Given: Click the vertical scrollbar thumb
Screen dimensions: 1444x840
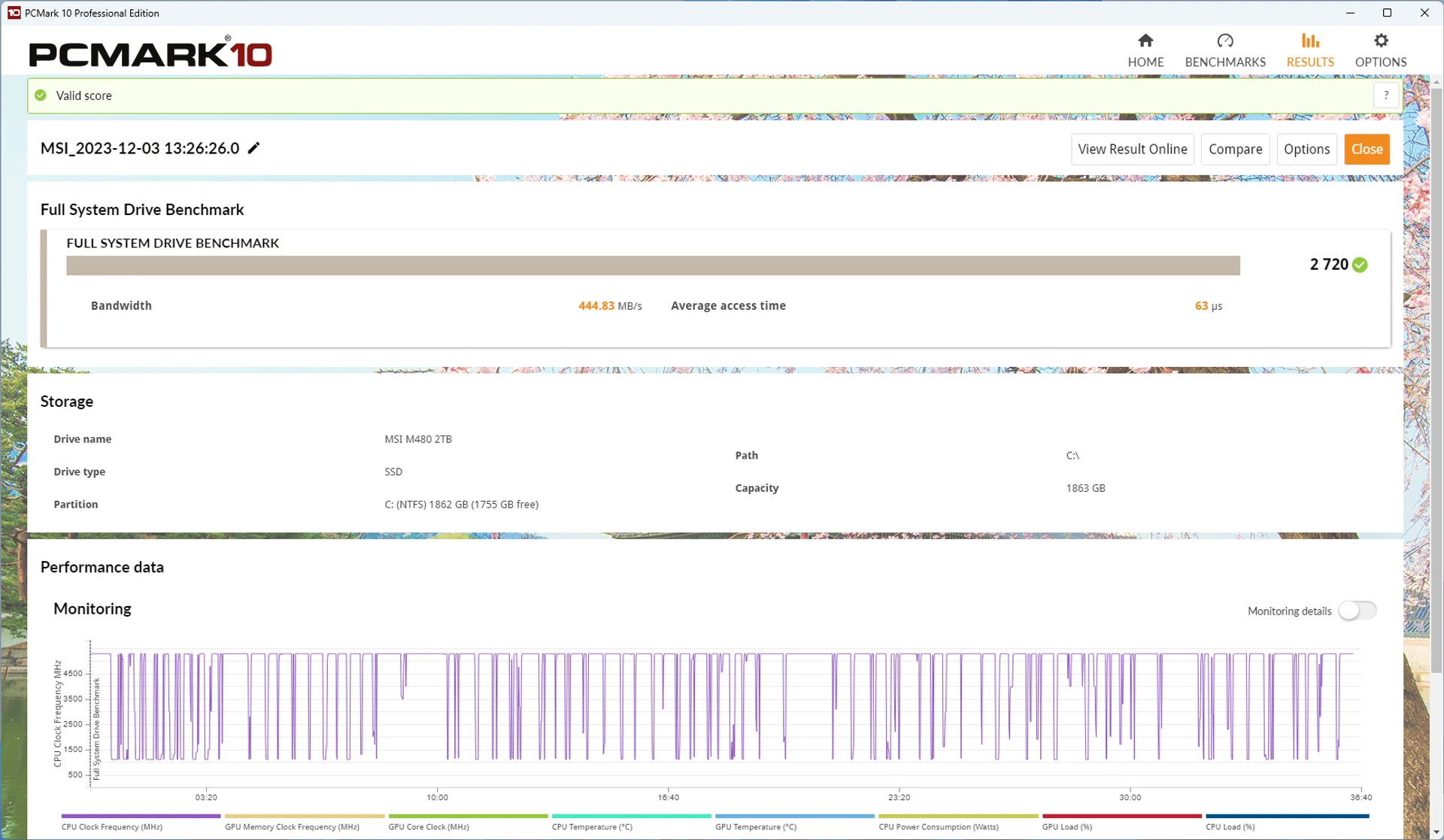Looking at the screenshot, I should [x=1436, y=380].
